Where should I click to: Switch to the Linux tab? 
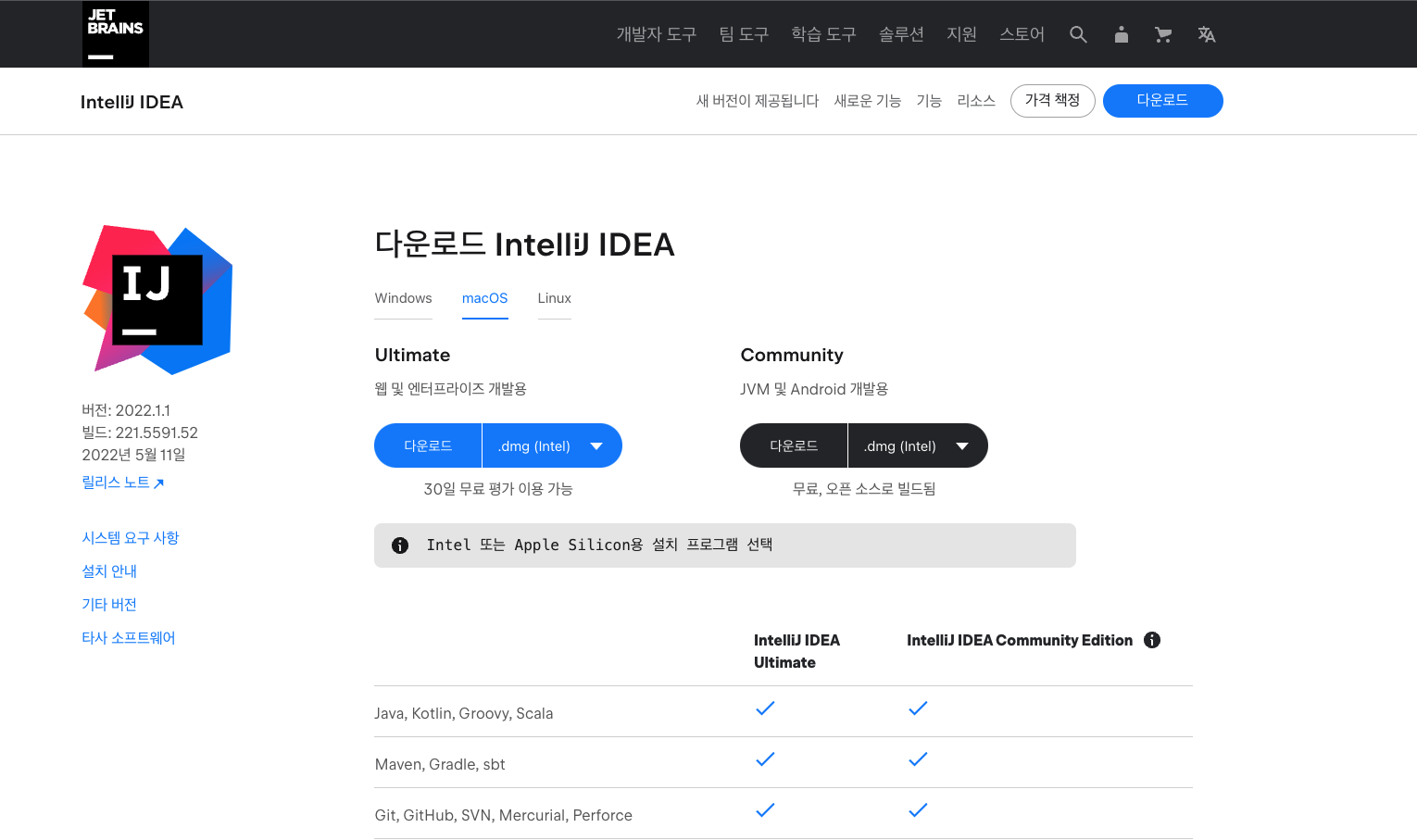pos(554,298)
